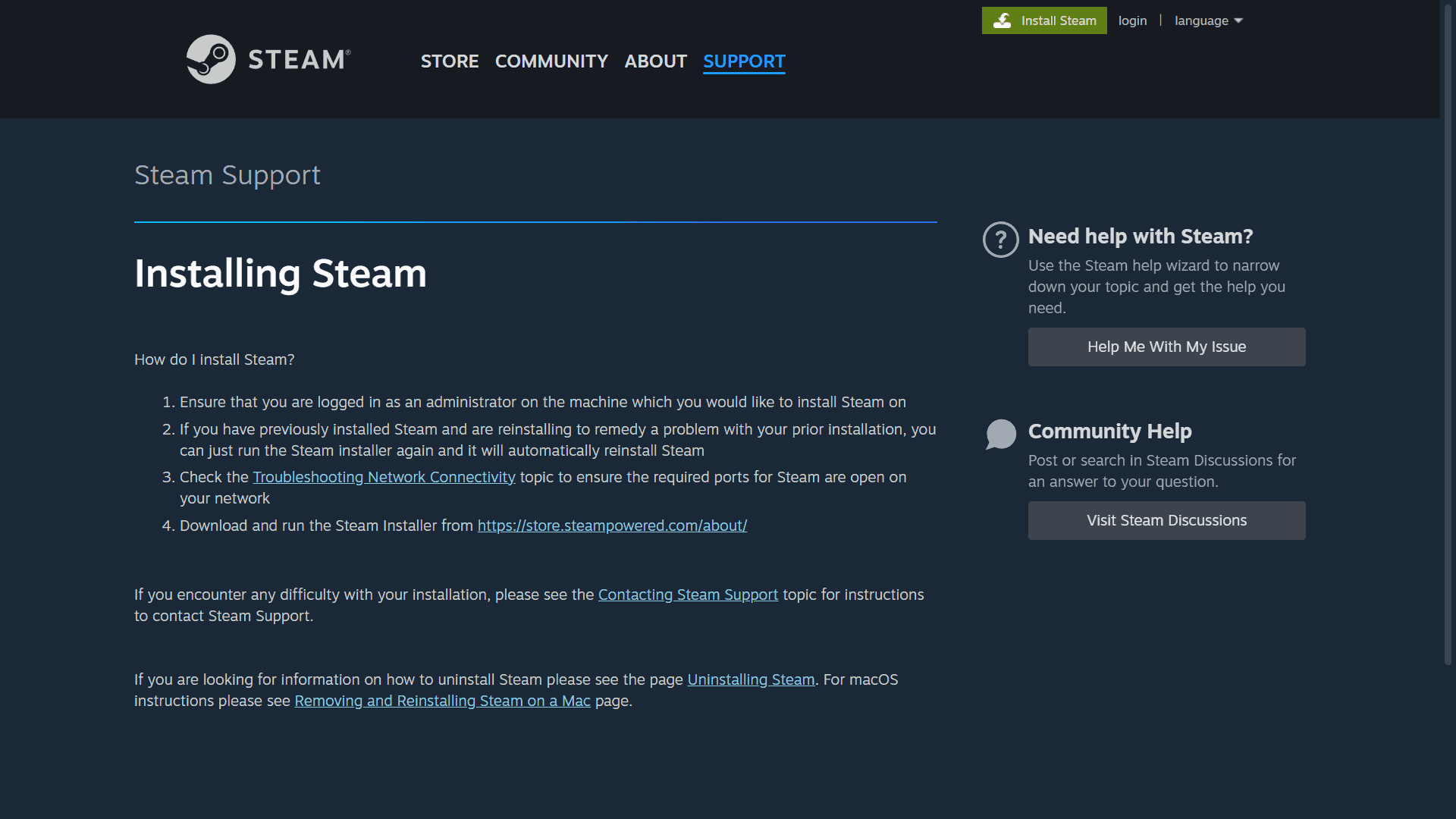1456x819 pixels.
Task: Click step 2 'If you have previously installed' text
Action: point(557,440)
